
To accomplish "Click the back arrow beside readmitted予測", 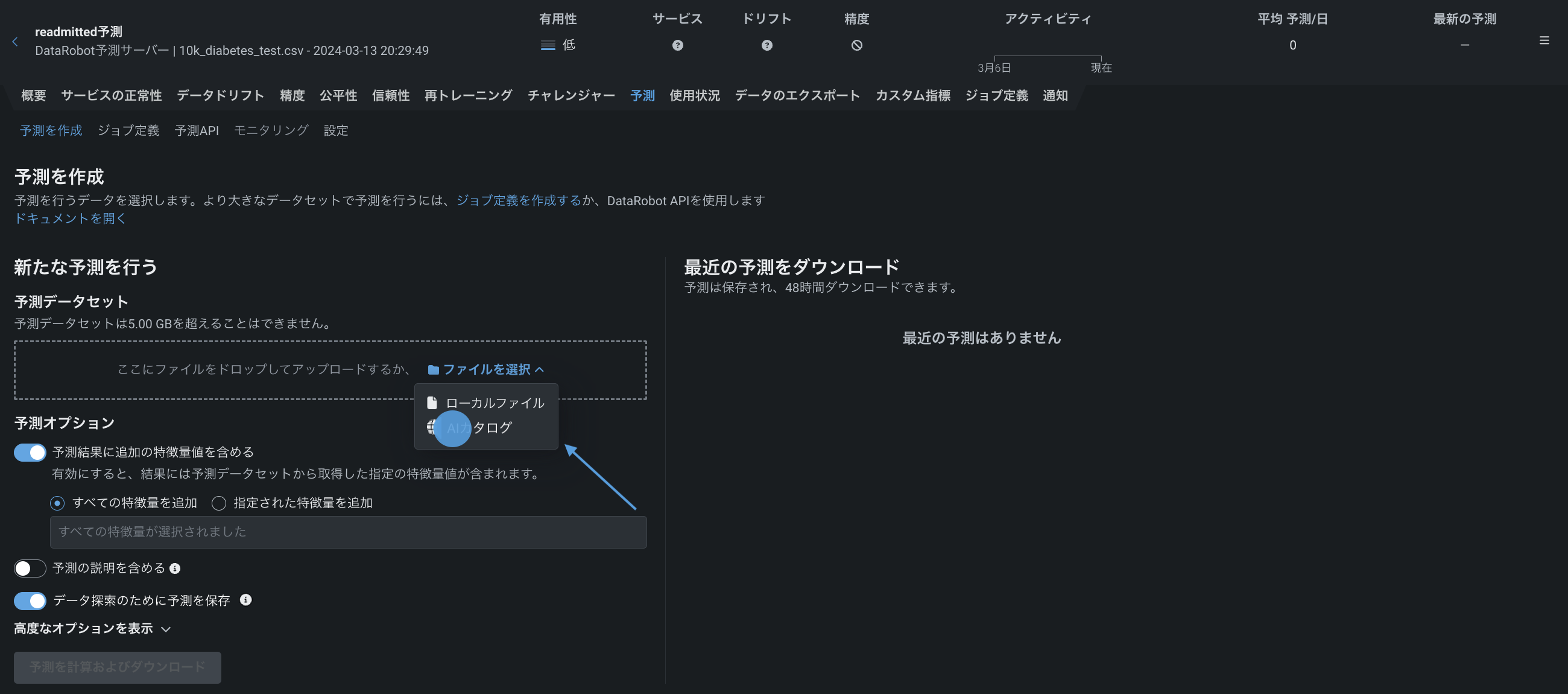I will pyautogui.click(x=15, y=42).
